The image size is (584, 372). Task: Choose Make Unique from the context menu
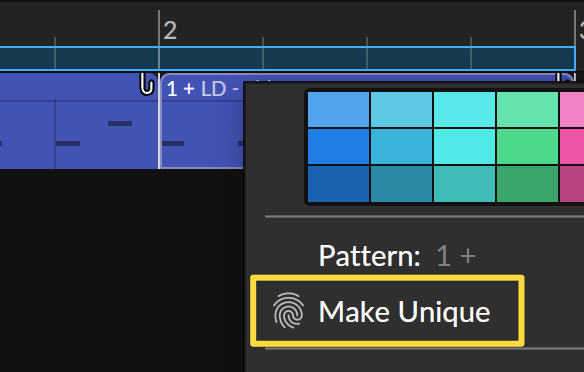click(387, 311)
